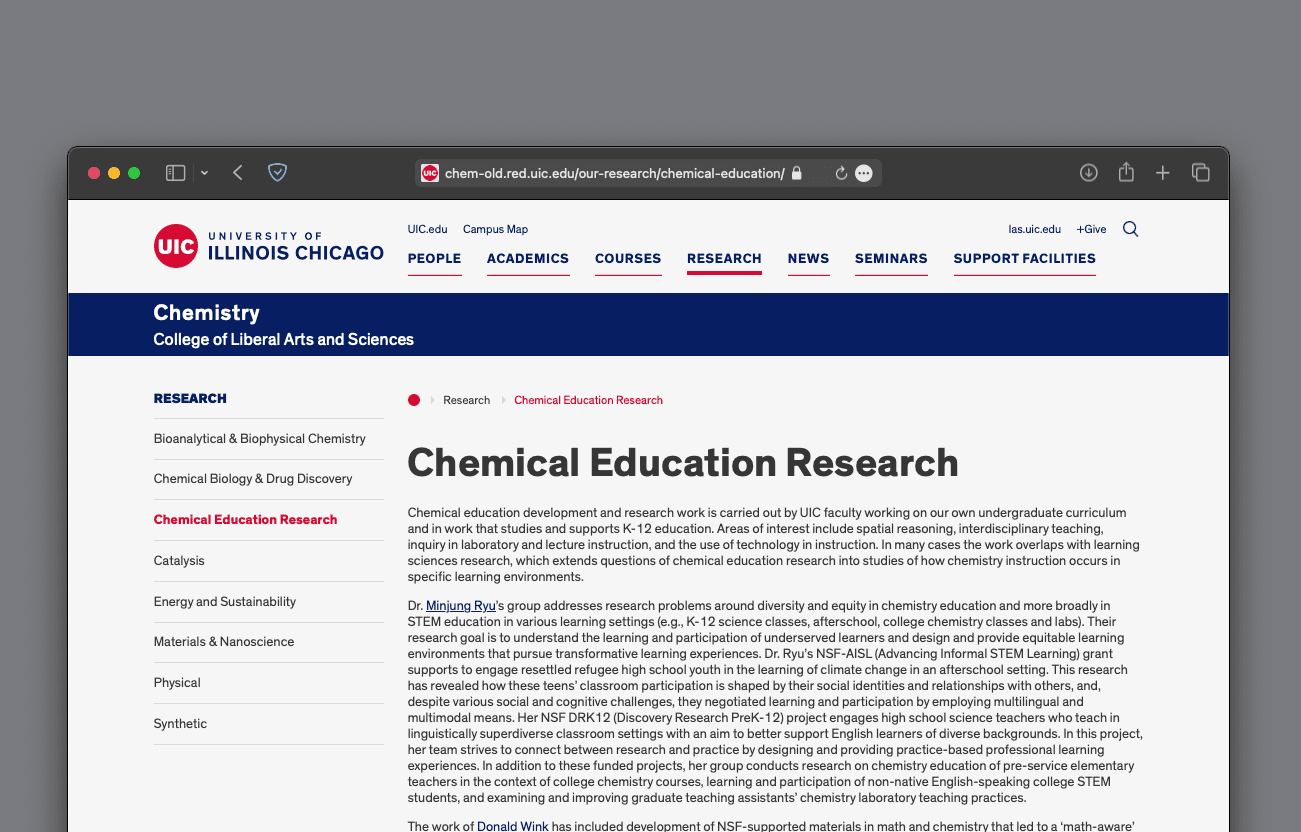Image resolution: width=1301 pixels, height=832 pixels.
Task: Click Research in the breadcrumb
Action: coord(467,400)
